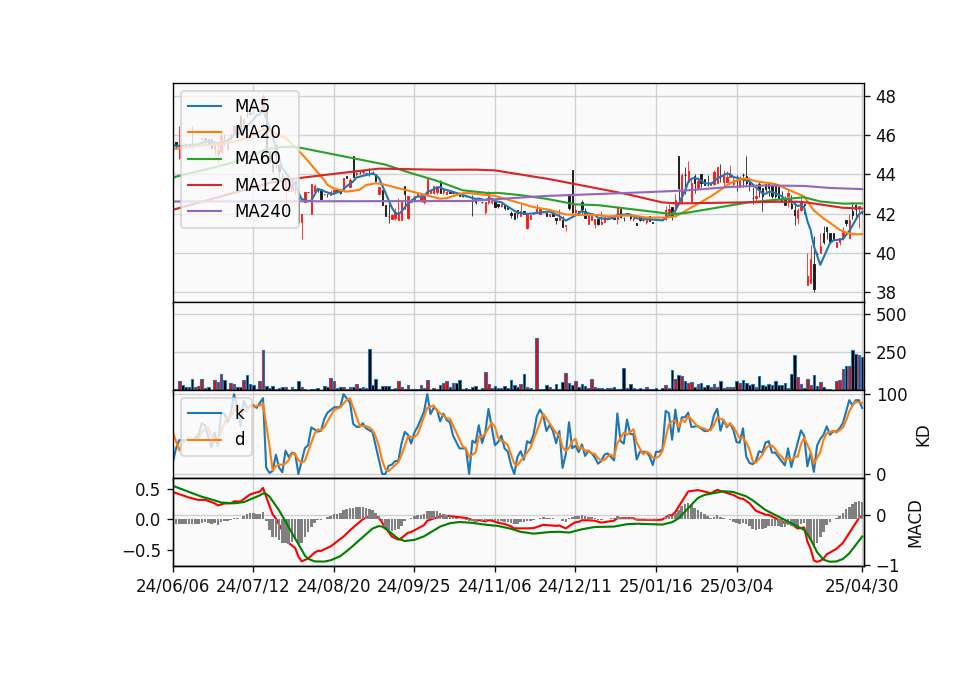Click the 25/03/04 date axis label
This screenshot has width=960, height=690.
737,586
